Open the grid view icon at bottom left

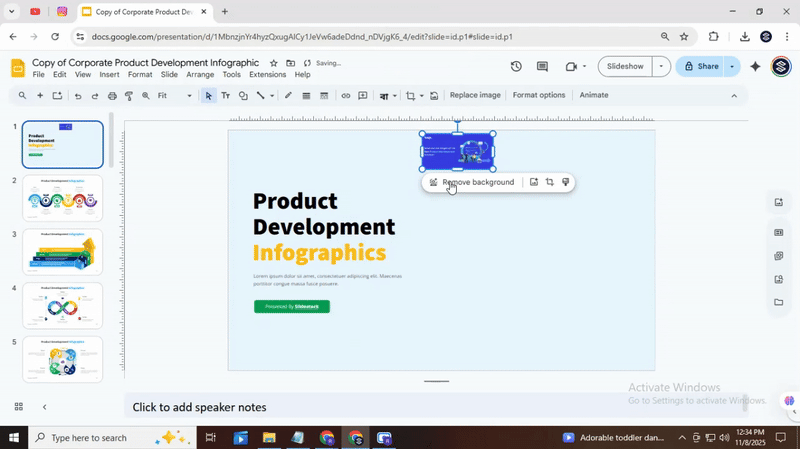[18, 407]
